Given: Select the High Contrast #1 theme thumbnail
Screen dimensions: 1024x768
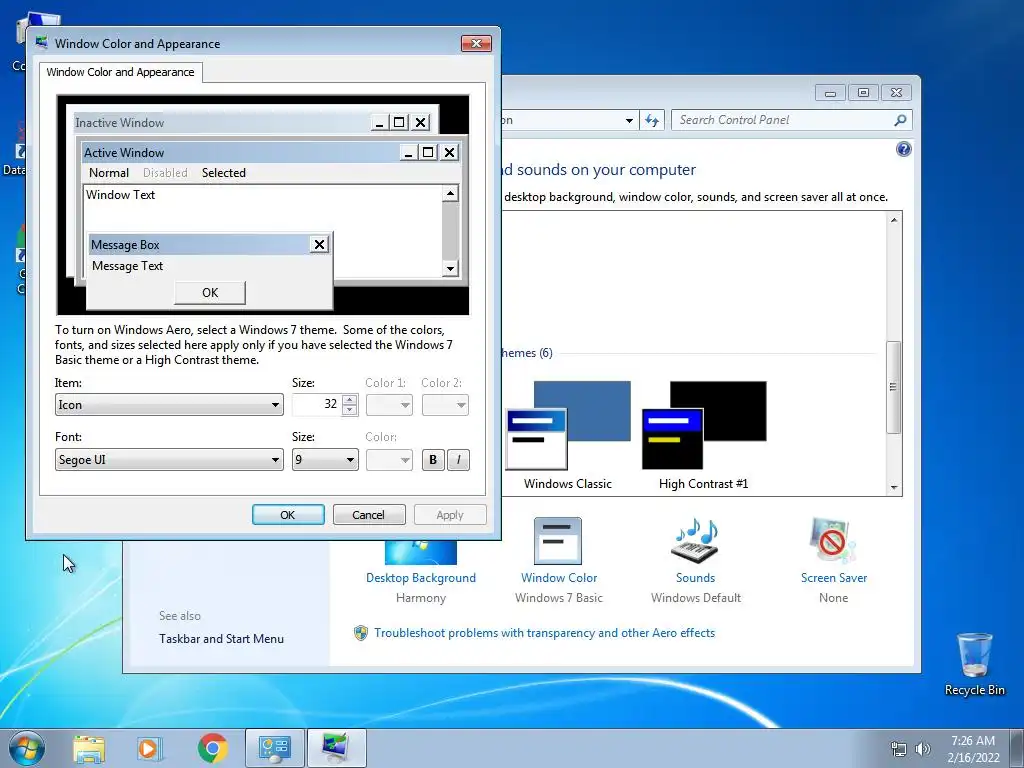Looking at the screenshot, I should pos(703,425).
